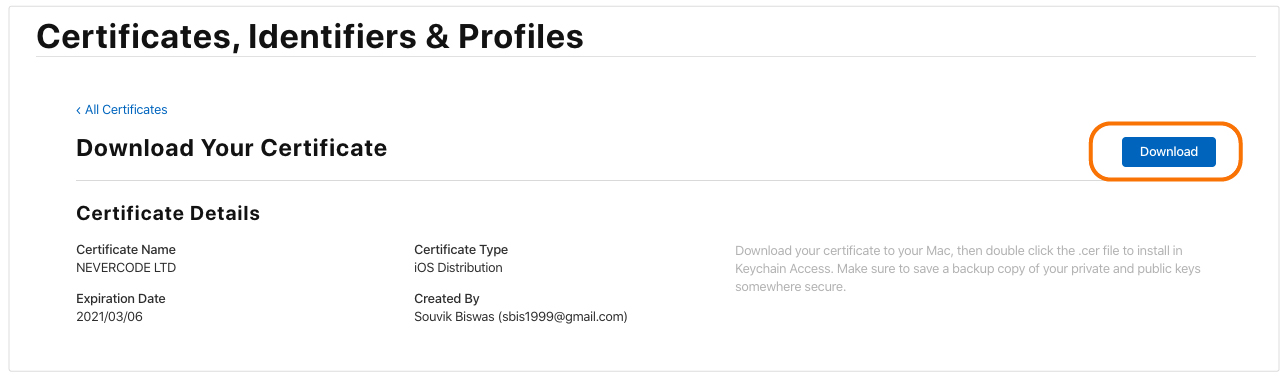
Task: Select the Certificates, Identifiers & Profiles heading
Action: [x=310, y=37]
